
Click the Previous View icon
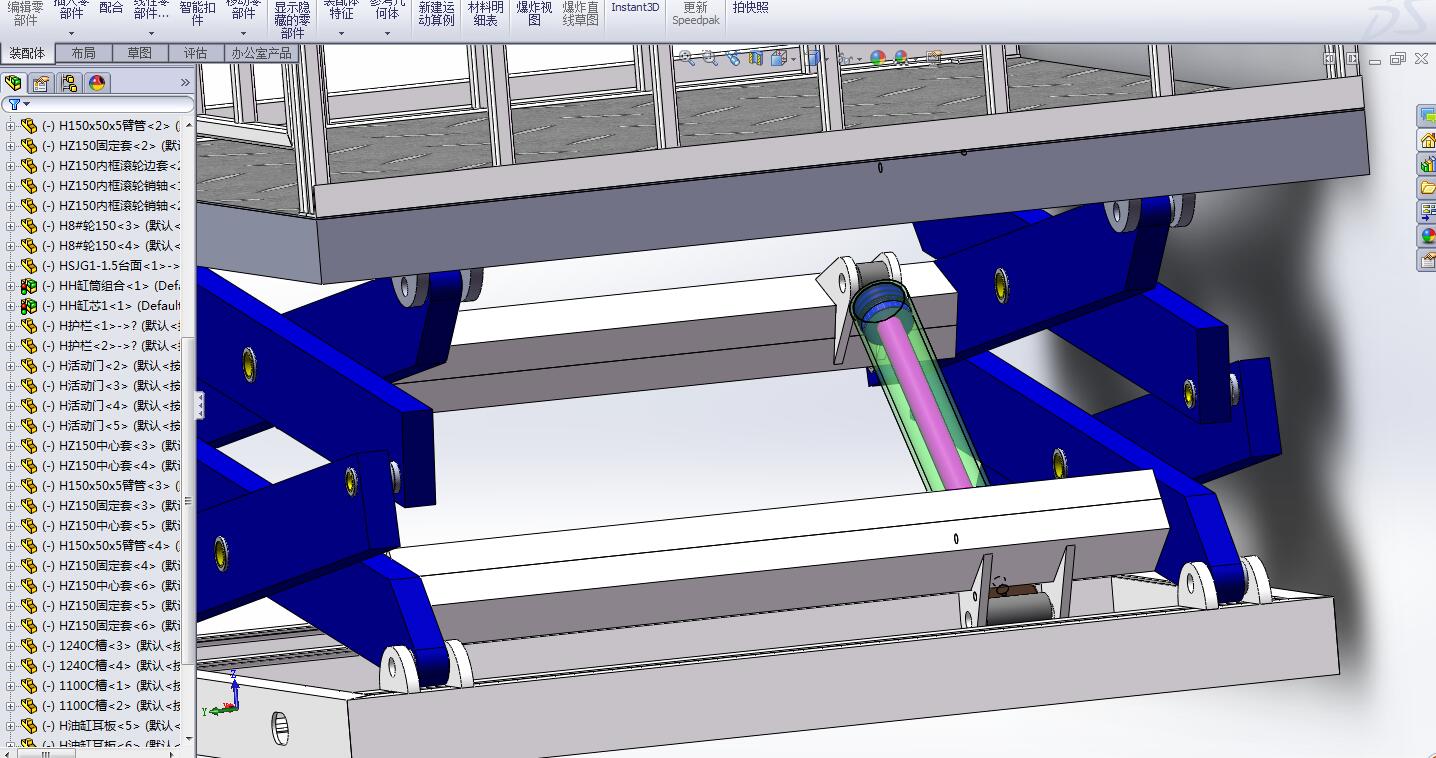tap(733, 58)
